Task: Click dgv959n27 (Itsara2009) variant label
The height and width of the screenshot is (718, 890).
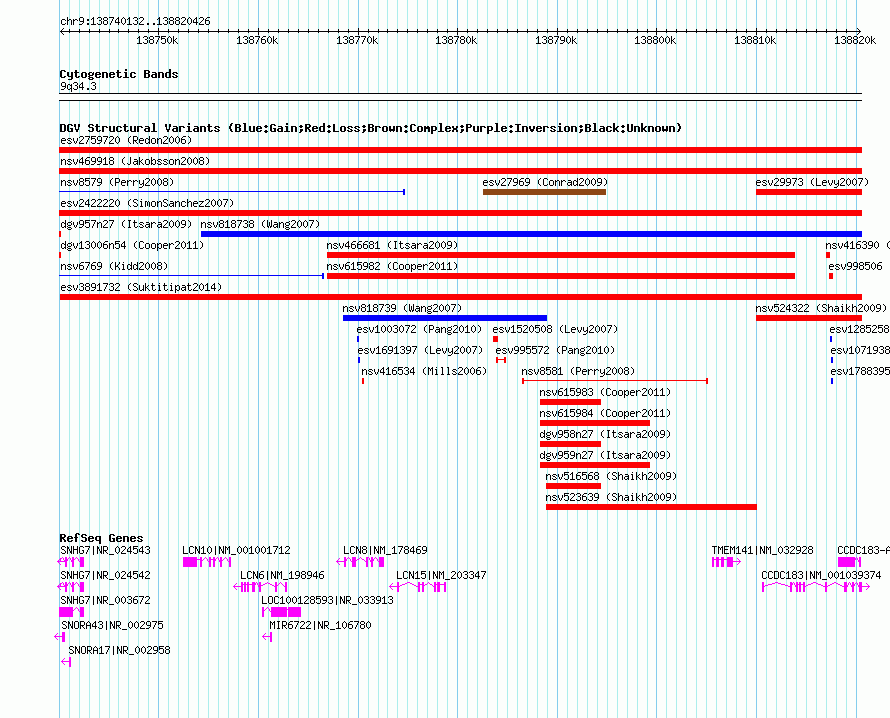Action: click(x=605, y=455)
